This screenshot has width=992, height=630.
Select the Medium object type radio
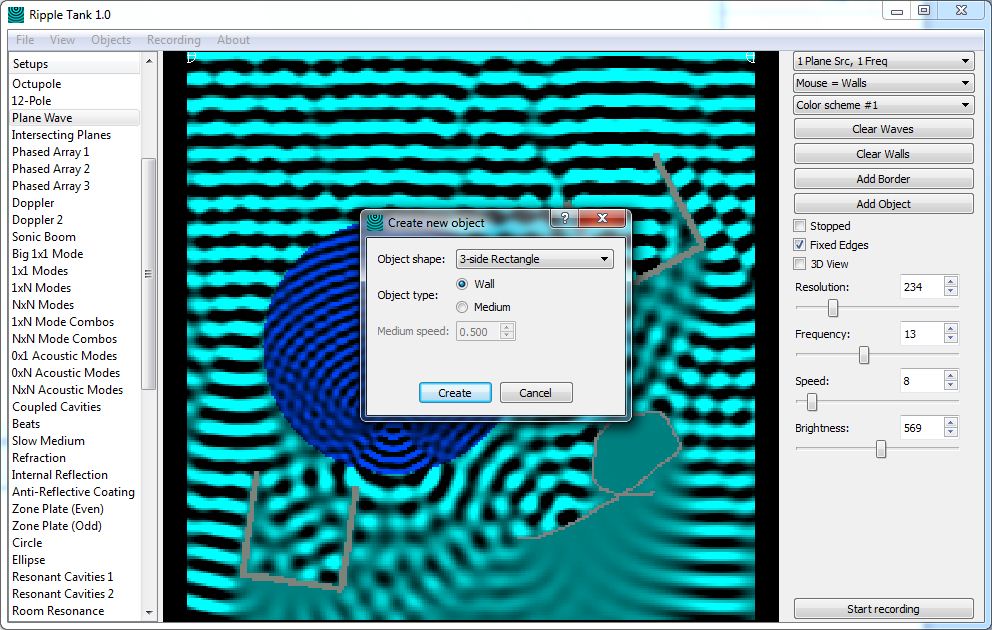pyautogui.click(x=462, y=307)
